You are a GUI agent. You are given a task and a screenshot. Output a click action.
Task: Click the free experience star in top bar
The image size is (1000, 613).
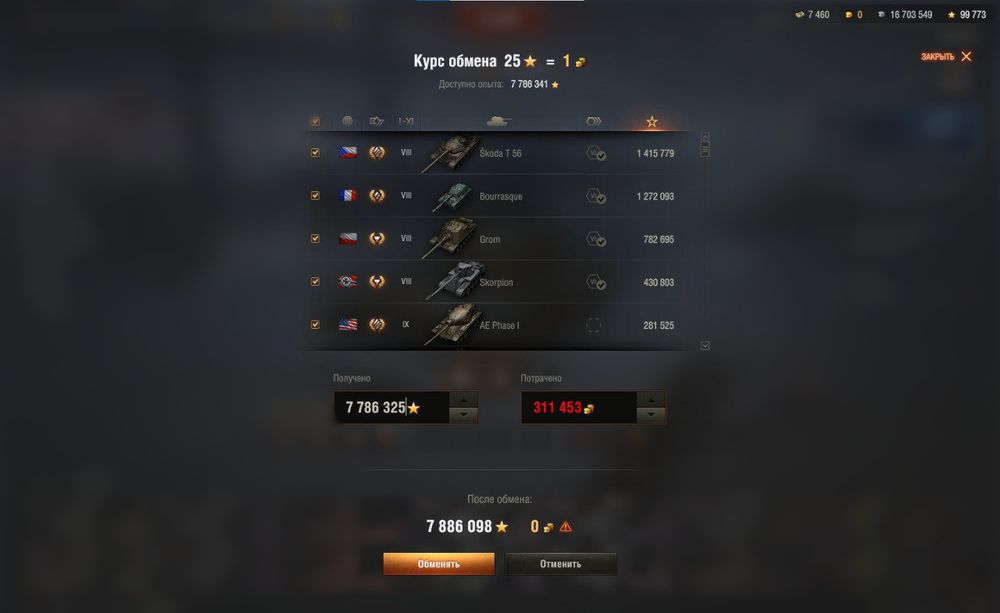click(x=952, y=15)
